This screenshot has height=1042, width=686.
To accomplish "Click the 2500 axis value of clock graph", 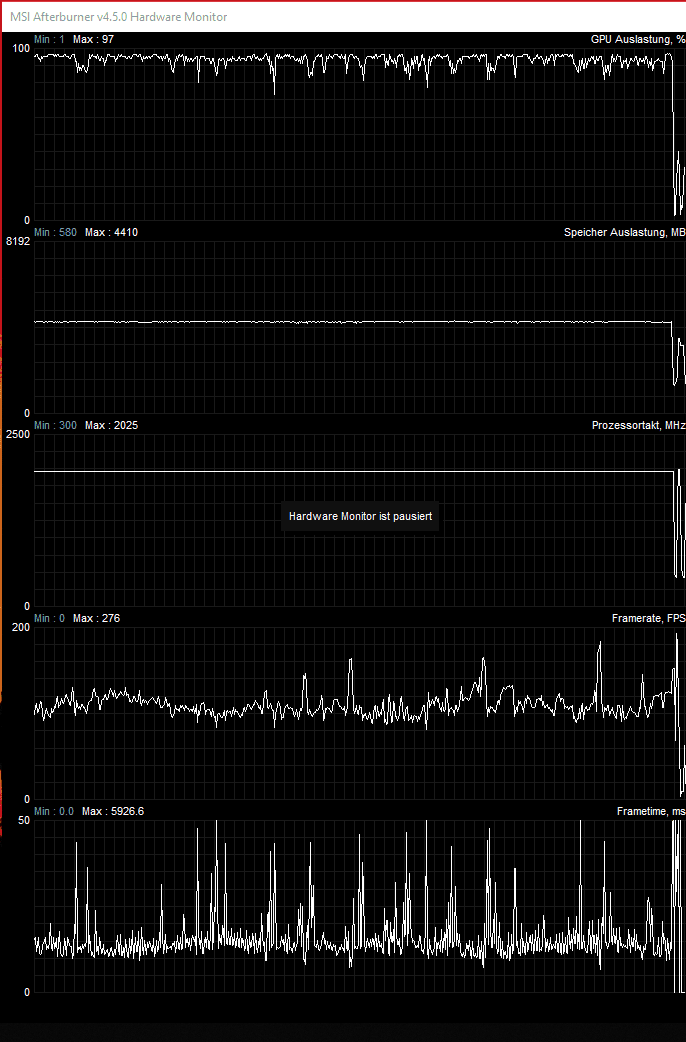I will [x=18, y=435].
